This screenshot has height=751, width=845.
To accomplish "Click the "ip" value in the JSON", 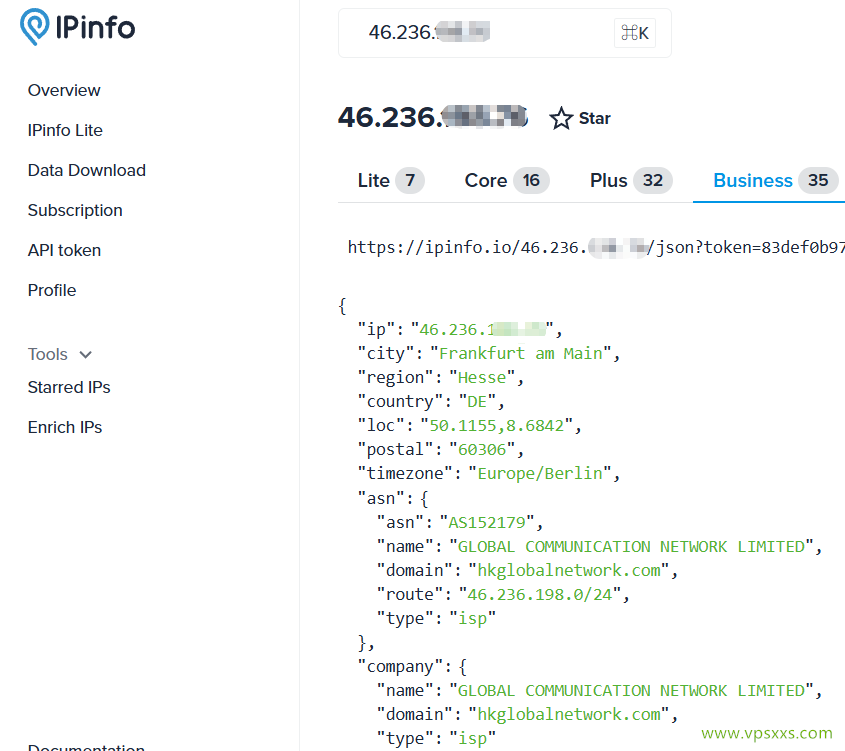I will click(482, 329).
